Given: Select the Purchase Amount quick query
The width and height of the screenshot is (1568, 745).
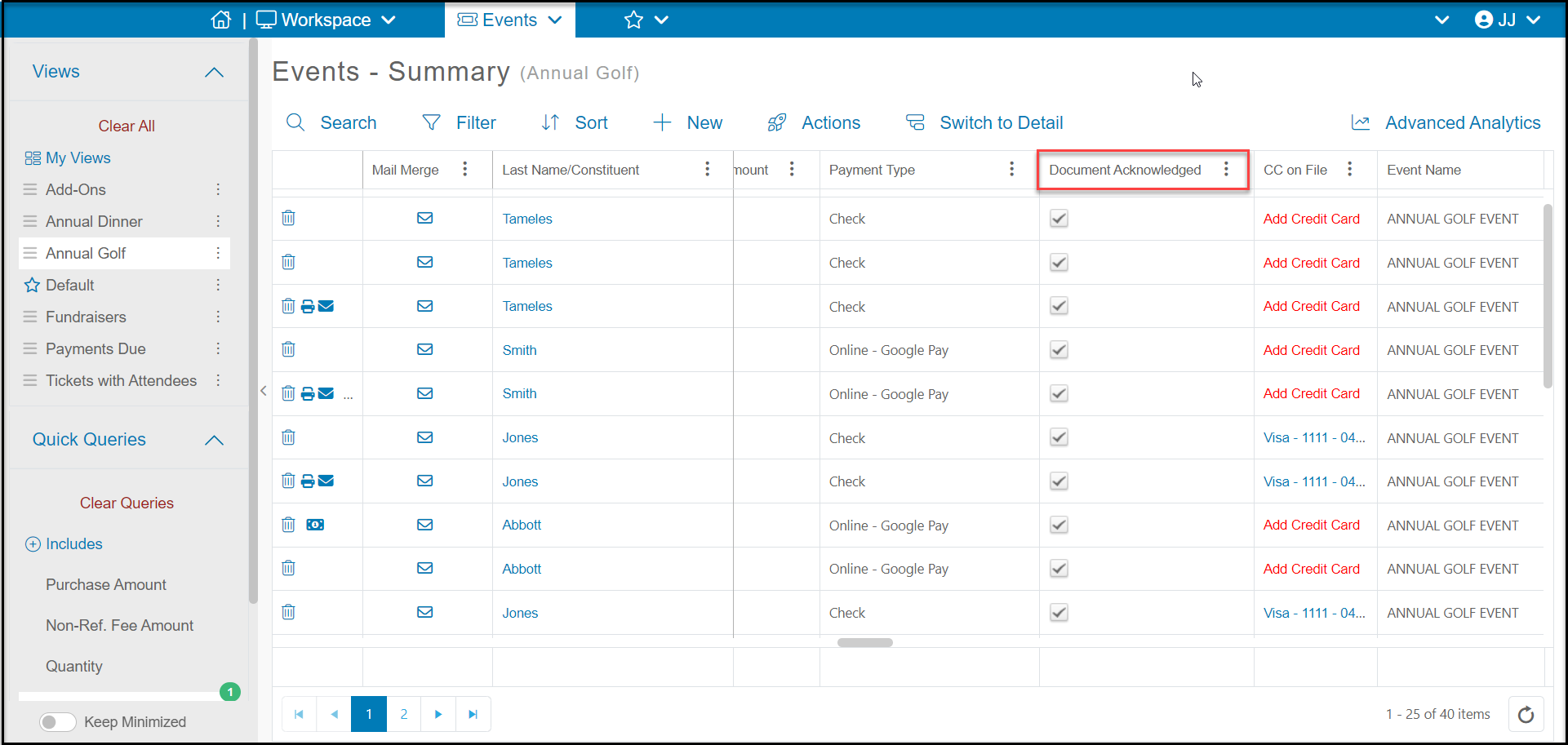Looking at the screenshot, I should point(106,585).
